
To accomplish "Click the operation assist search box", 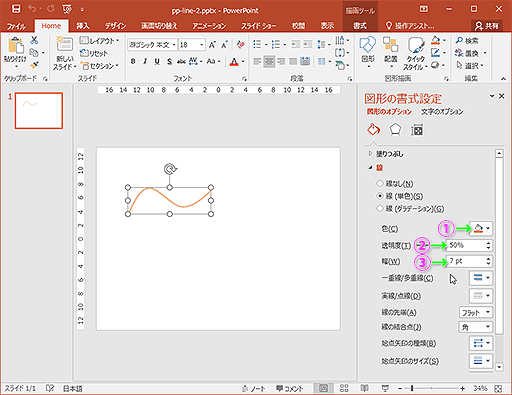I will [410, 26].
